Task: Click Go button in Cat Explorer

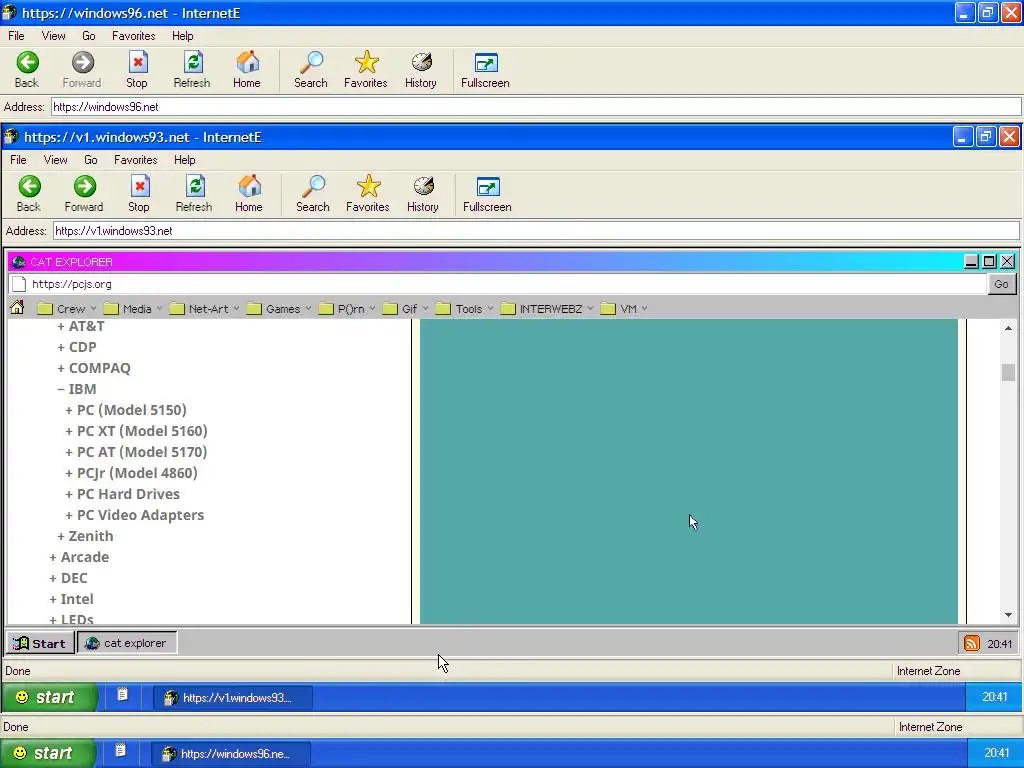Action: click(x=1001, y=284)
